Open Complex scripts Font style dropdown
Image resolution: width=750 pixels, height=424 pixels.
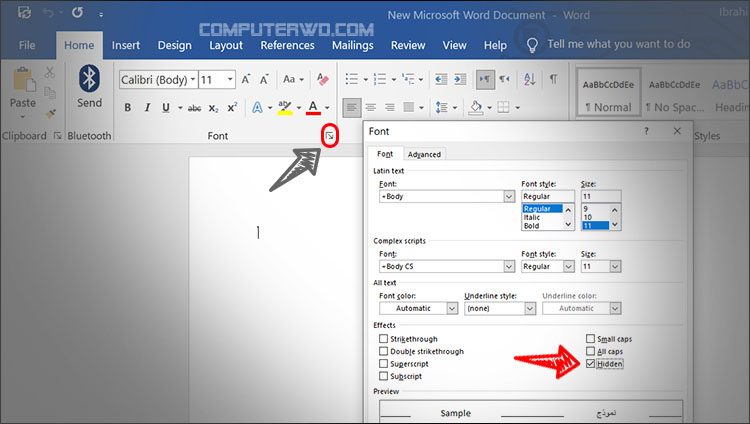[568, 267]
